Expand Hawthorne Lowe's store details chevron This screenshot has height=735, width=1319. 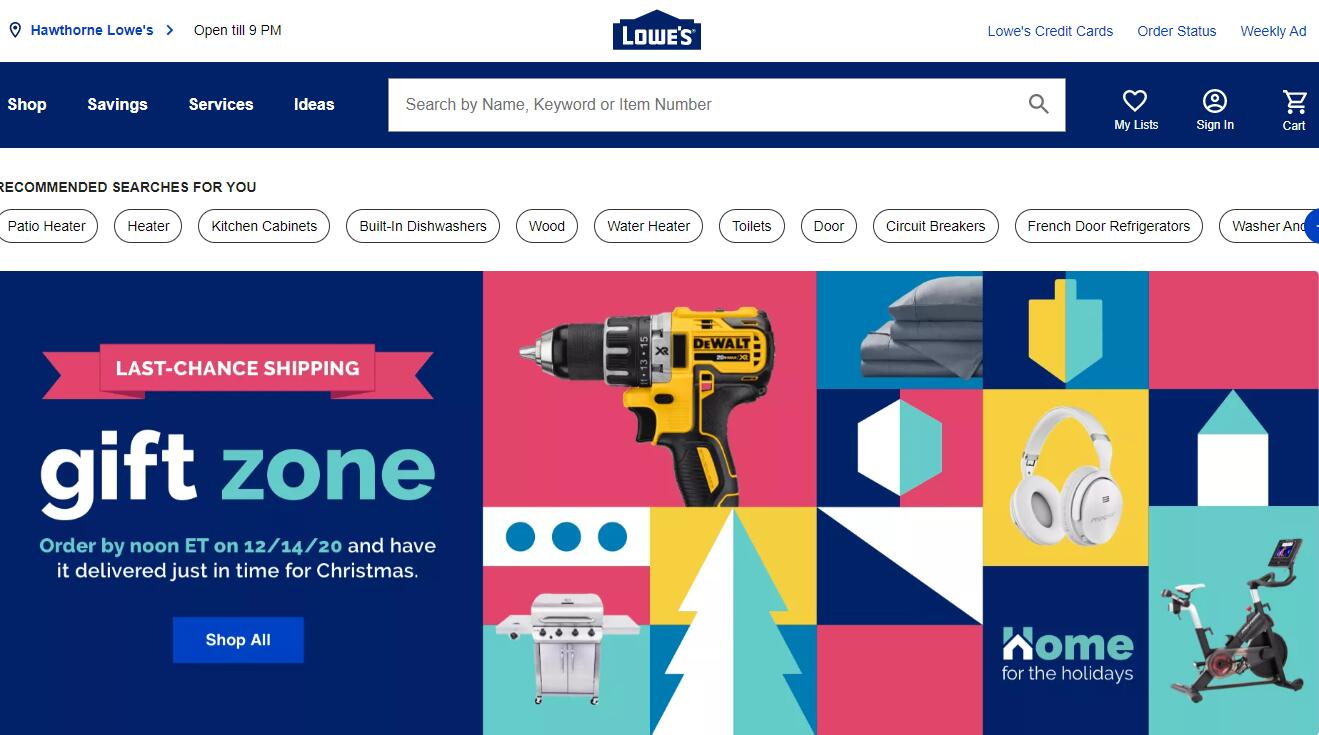tap(170, 30)
